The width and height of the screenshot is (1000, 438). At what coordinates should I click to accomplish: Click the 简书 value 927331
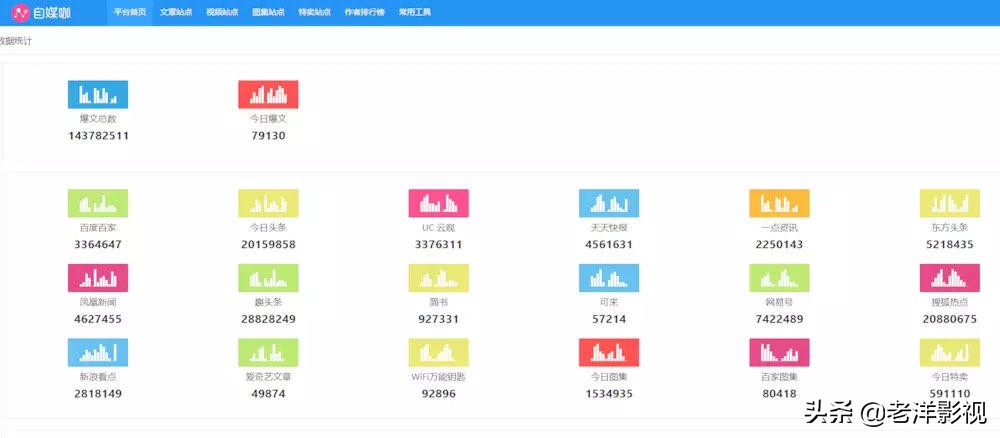[x=439, y=319]
